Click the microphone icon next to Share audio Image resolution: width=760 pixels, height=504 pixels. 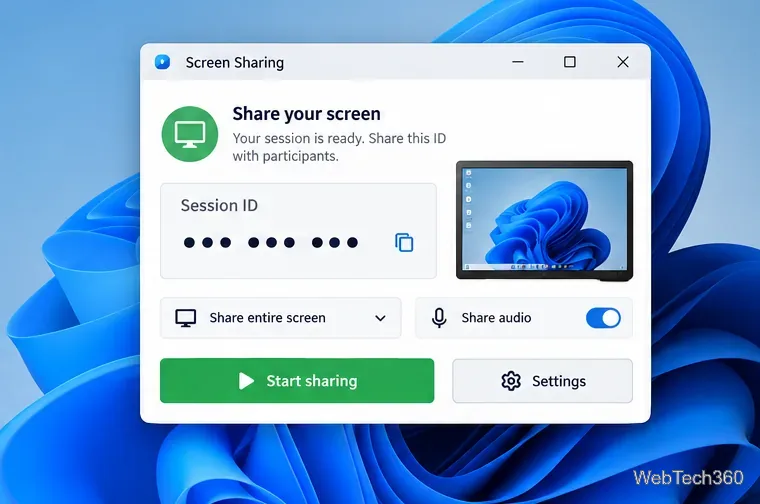point(439,318)
